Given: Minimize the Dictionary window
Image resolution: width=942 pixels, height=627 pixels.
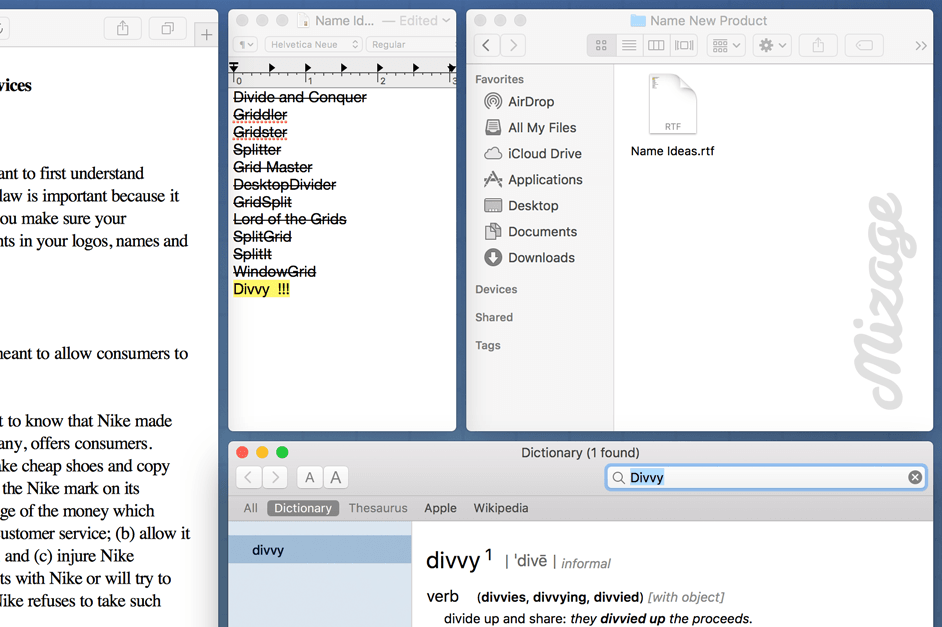Looking at the screenshot, I should click(262, 452).
